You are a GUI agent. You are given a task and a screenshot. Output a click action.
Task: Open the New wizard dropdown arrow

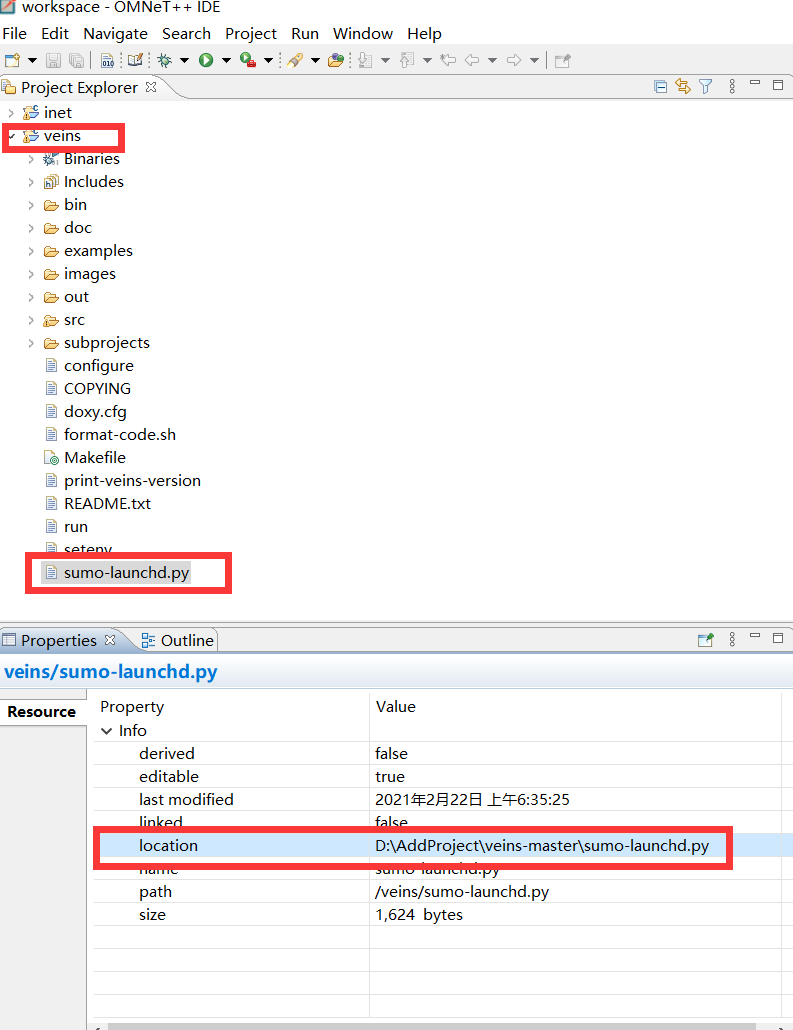[32, 60]
